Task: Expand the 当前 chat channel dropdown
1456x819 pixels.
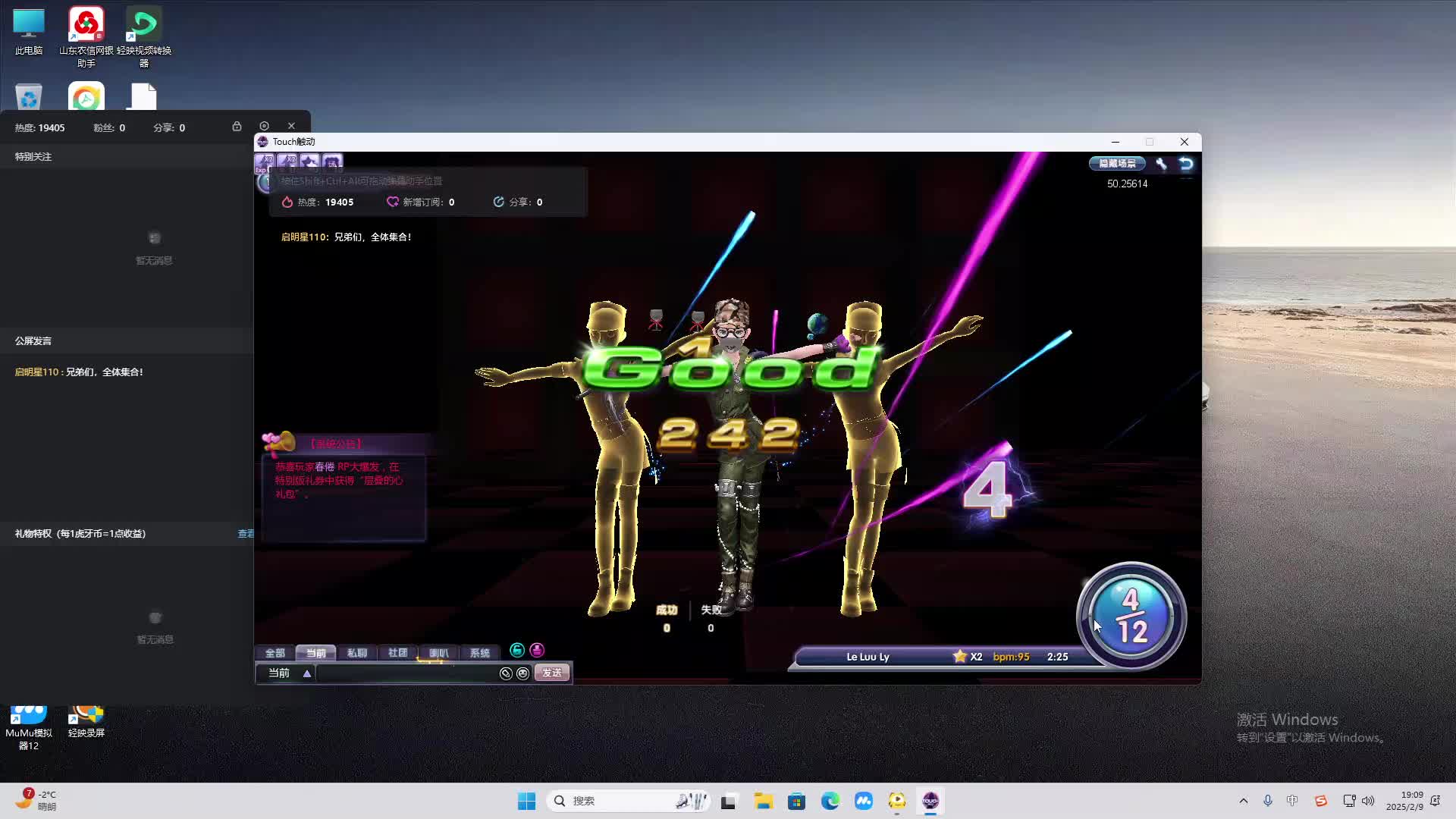Action: pyautogui.click(x=306, y=673)
